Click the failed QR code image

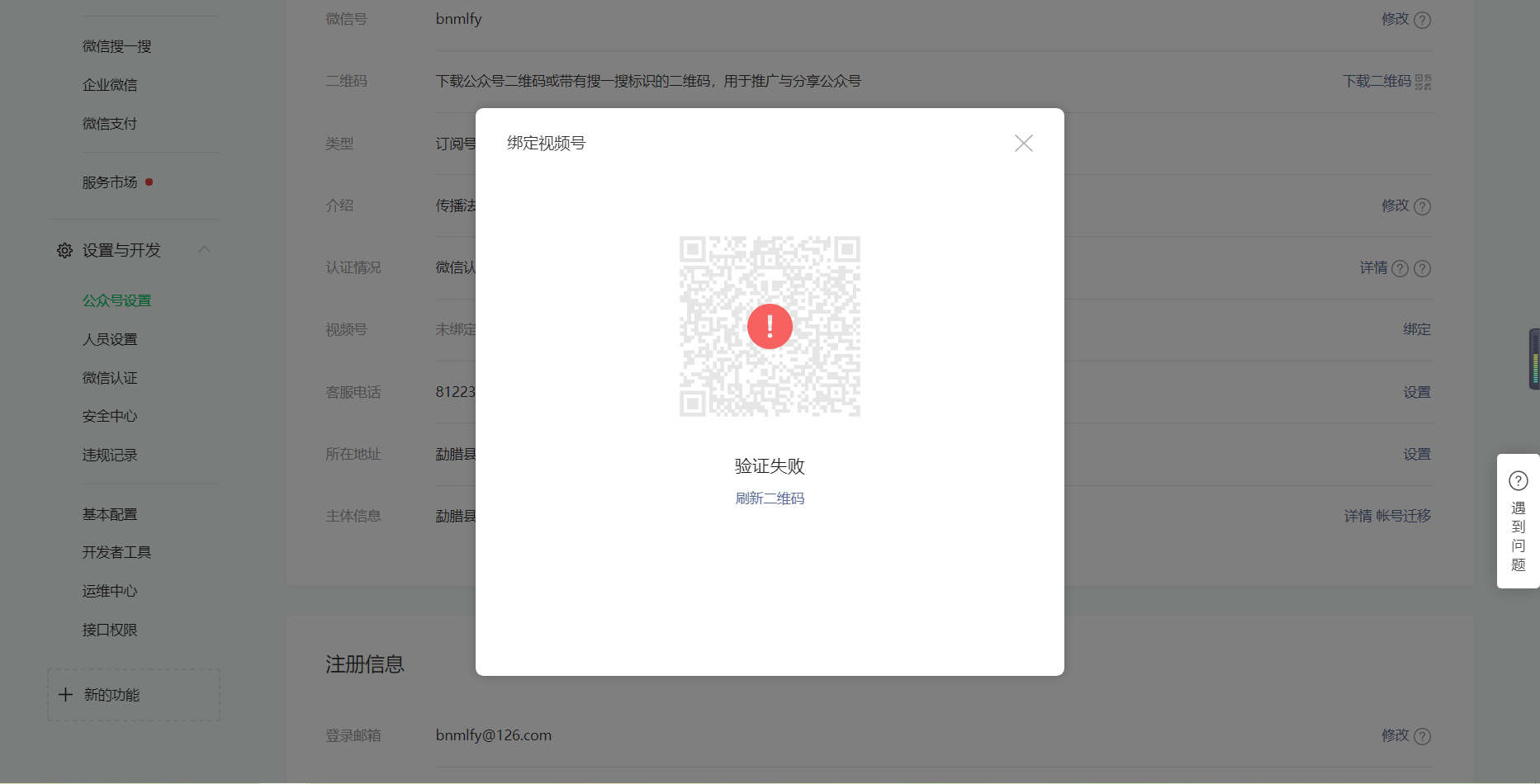point(770,327)
